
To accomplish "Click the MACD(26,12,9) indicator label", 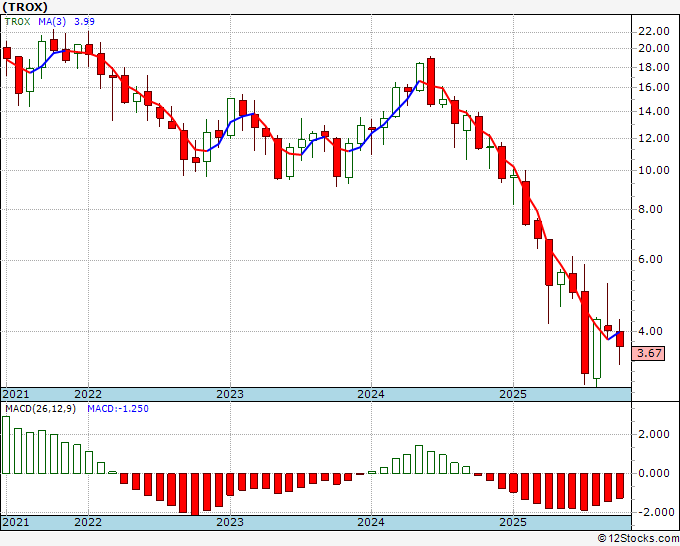I will point(40,409).
